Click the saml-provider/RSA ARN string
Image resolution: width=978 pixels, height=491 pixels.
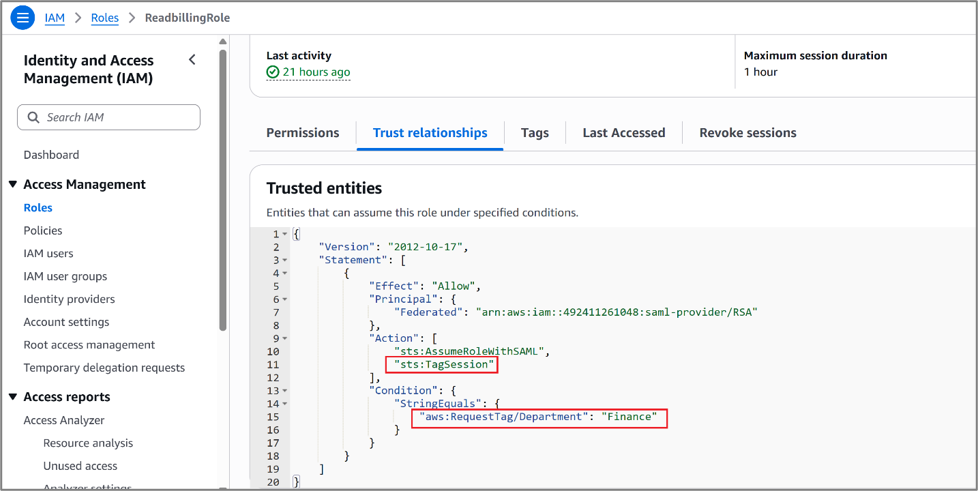616,313
